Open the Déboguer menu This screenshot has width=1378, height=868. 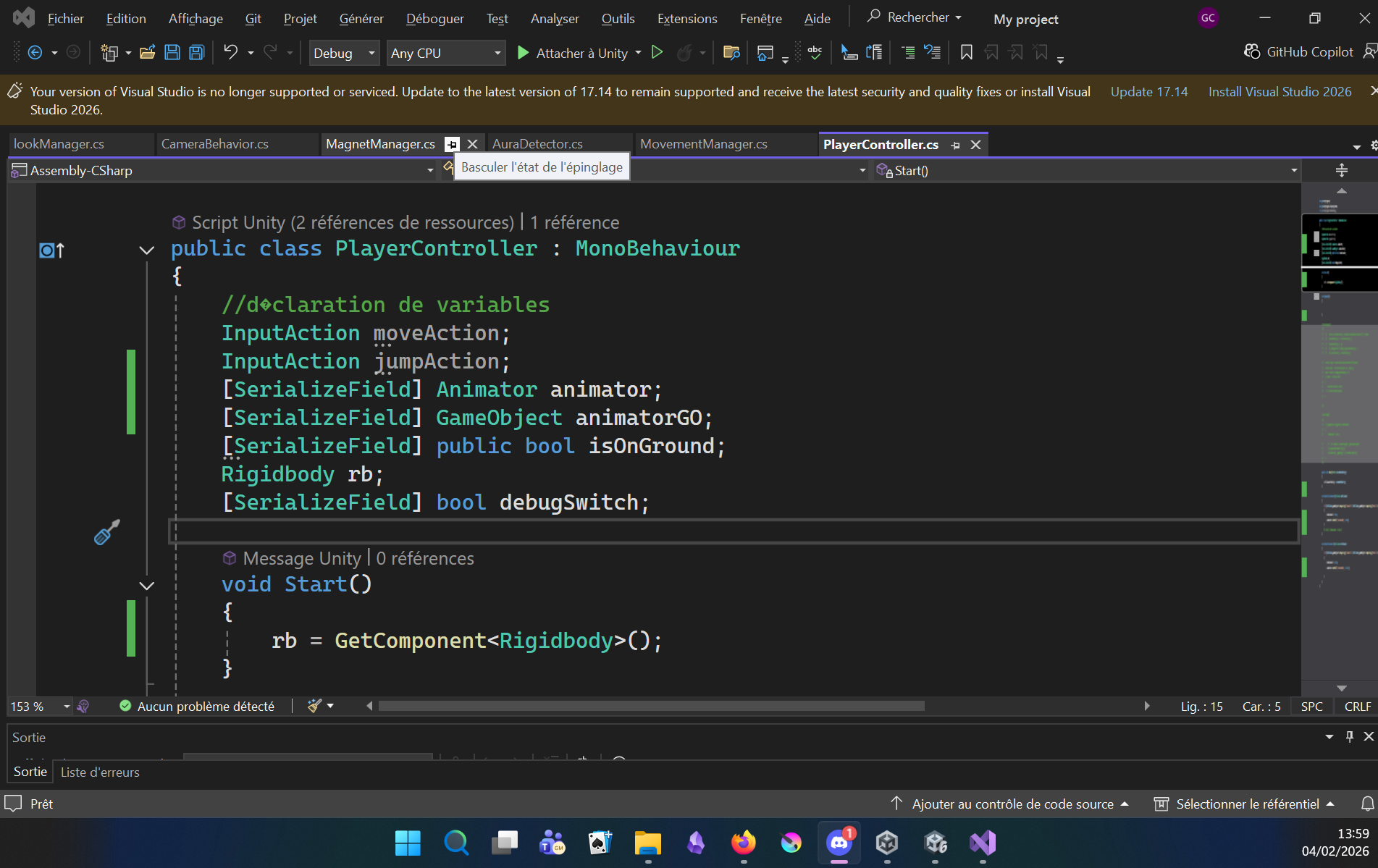pyautogui.click(x=434, y=19)
